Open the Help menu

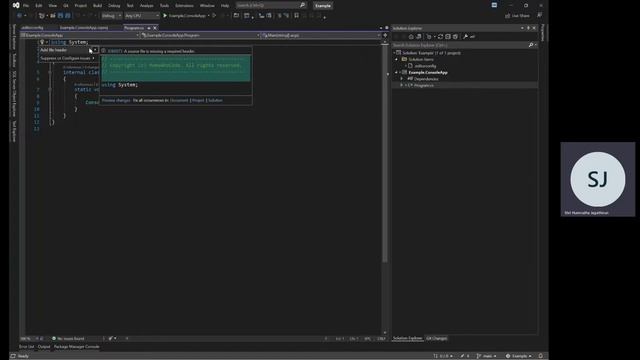coord(225,6)
